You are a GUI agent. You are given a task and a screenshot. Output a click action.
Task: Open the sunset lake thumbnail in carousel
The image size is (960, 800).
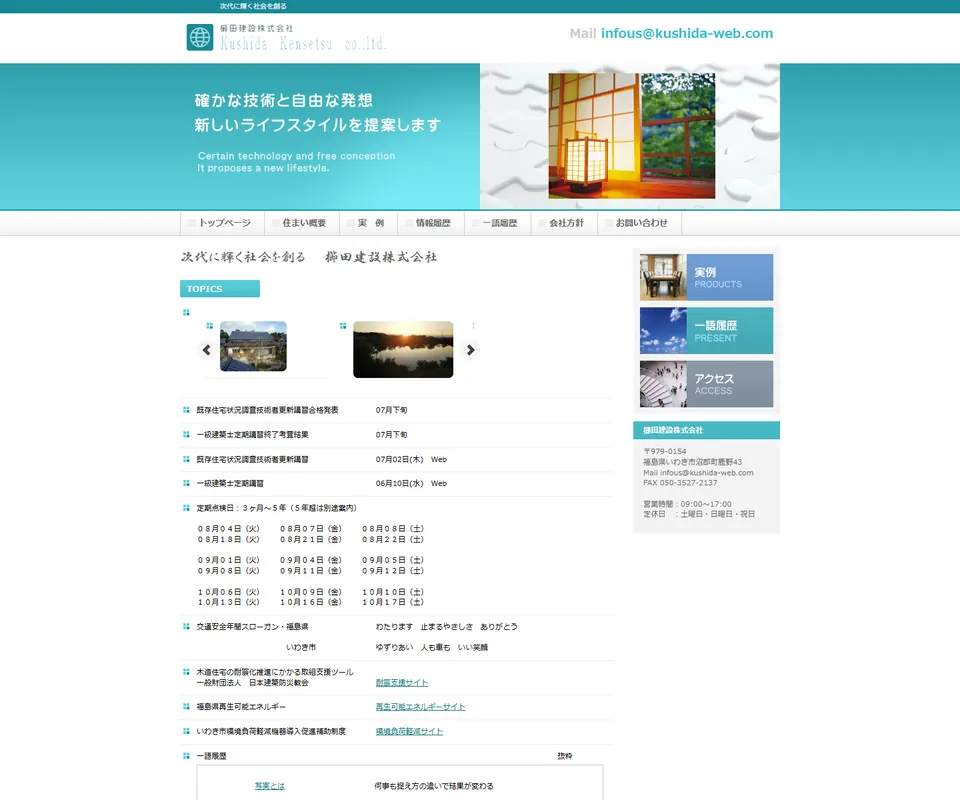[x=403, y=350]
